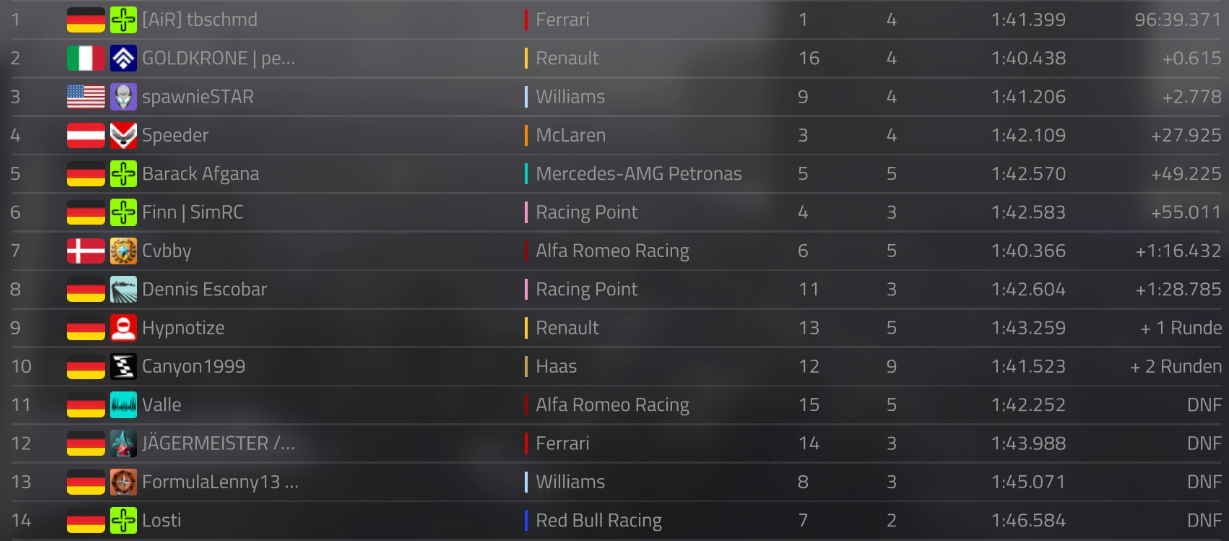1229x541 pixels.
Task: Click the Danish flag next to Cvbby
Action: click(x=86, y=251)
